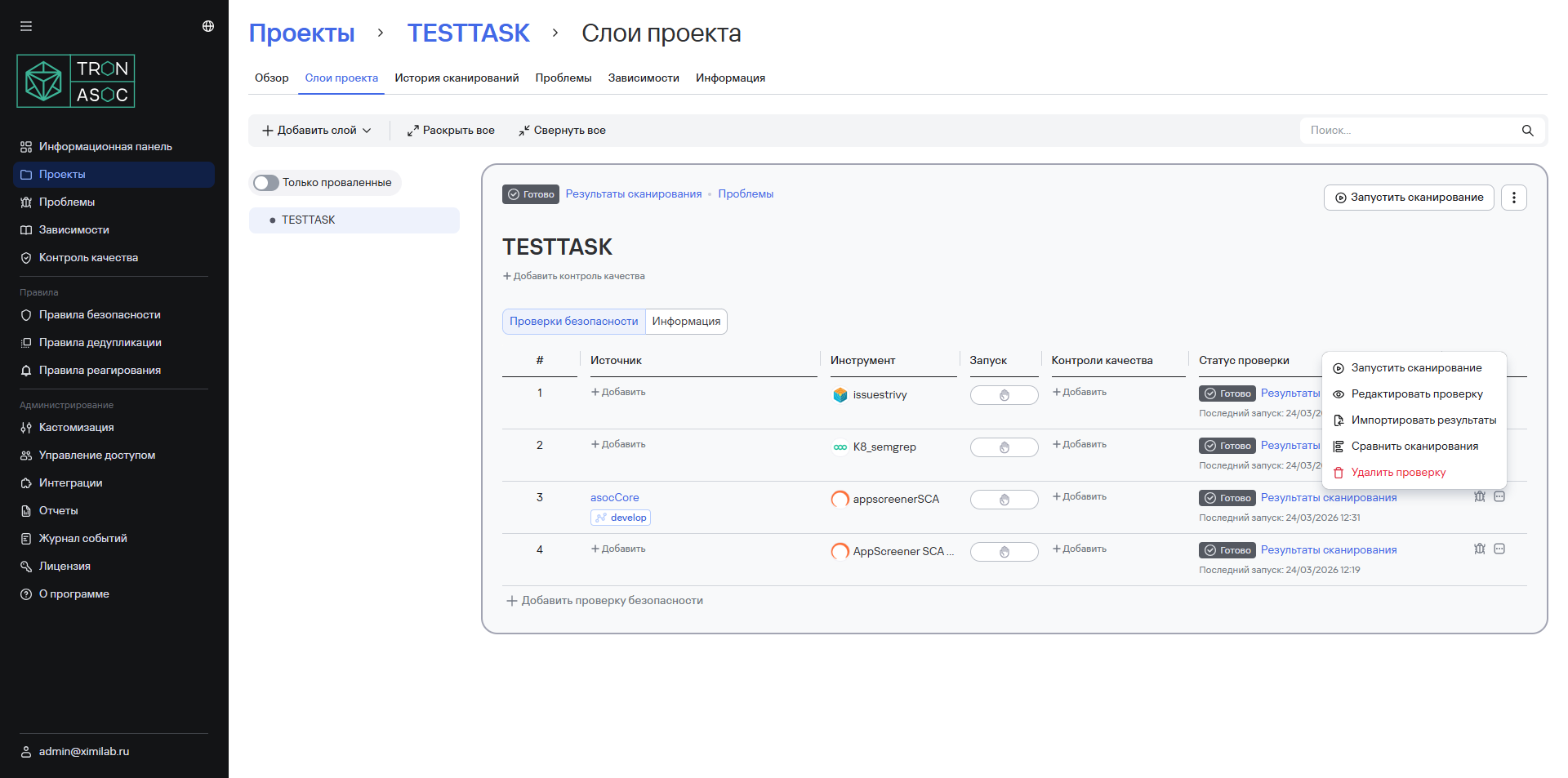This screenshot has height=778, width=1568.
Task: Select 'Сравнить сканирования' in the context menu
Action: (x=1414, y=446)
